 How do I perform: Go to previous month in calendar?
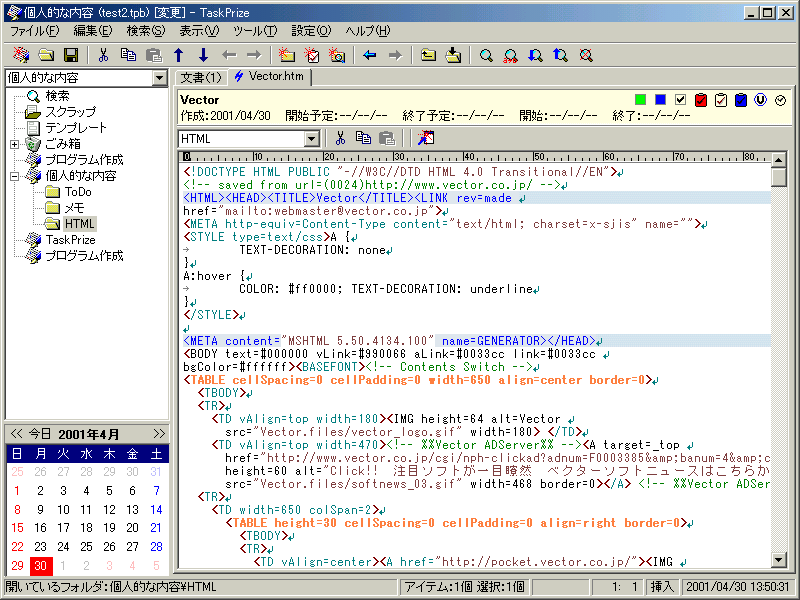tap(17, 434)
